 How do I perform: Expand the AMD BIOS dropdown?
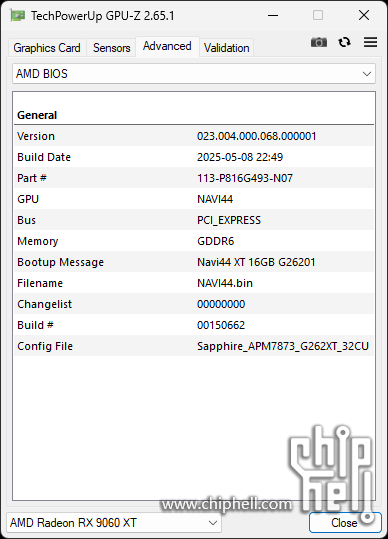pyautogui.click(x=194, y=74)
